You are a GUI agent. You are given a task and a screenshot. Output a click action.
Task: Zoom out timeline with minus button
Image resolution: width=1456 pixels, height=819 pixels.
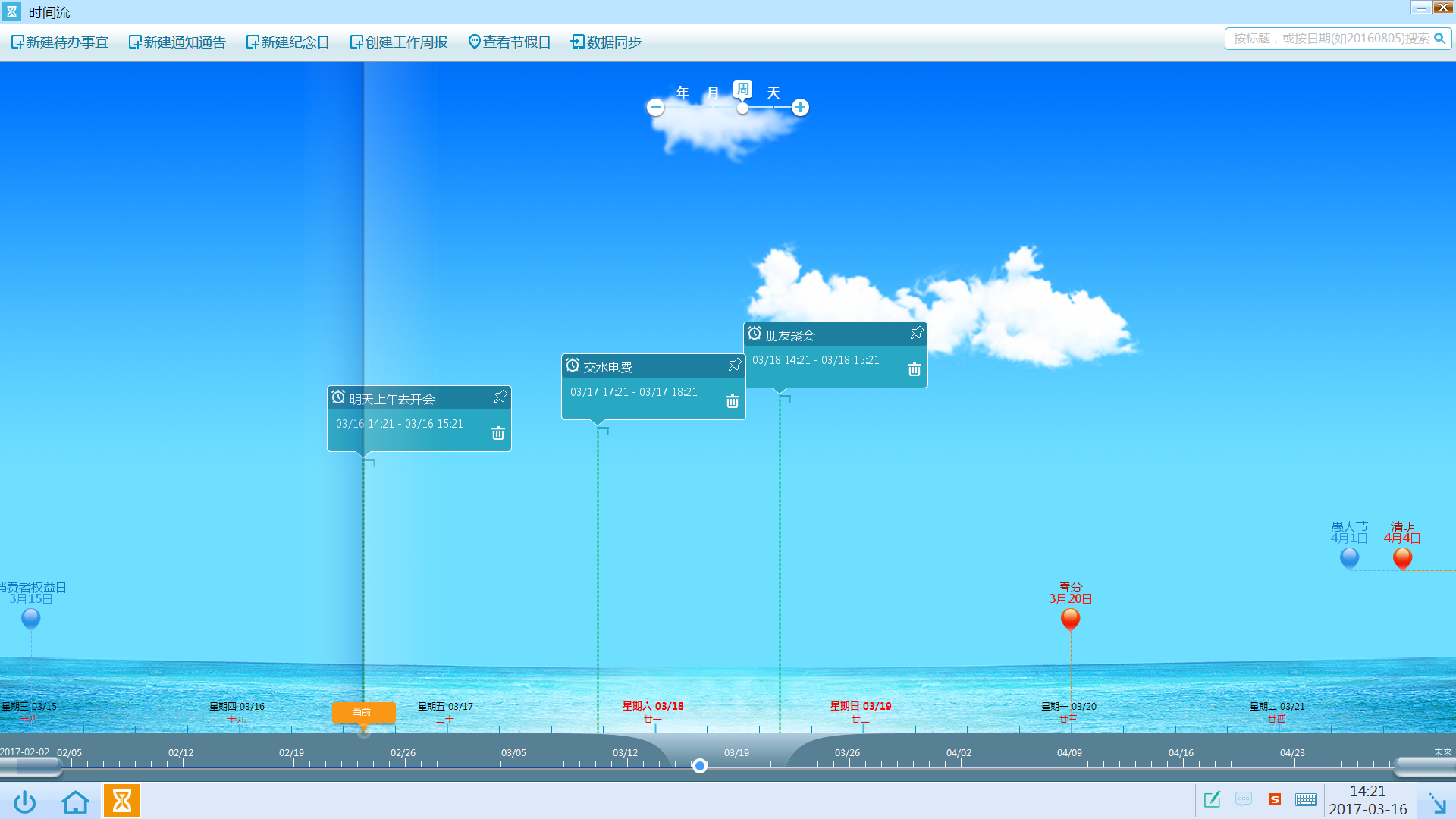[x=656, y=108]
